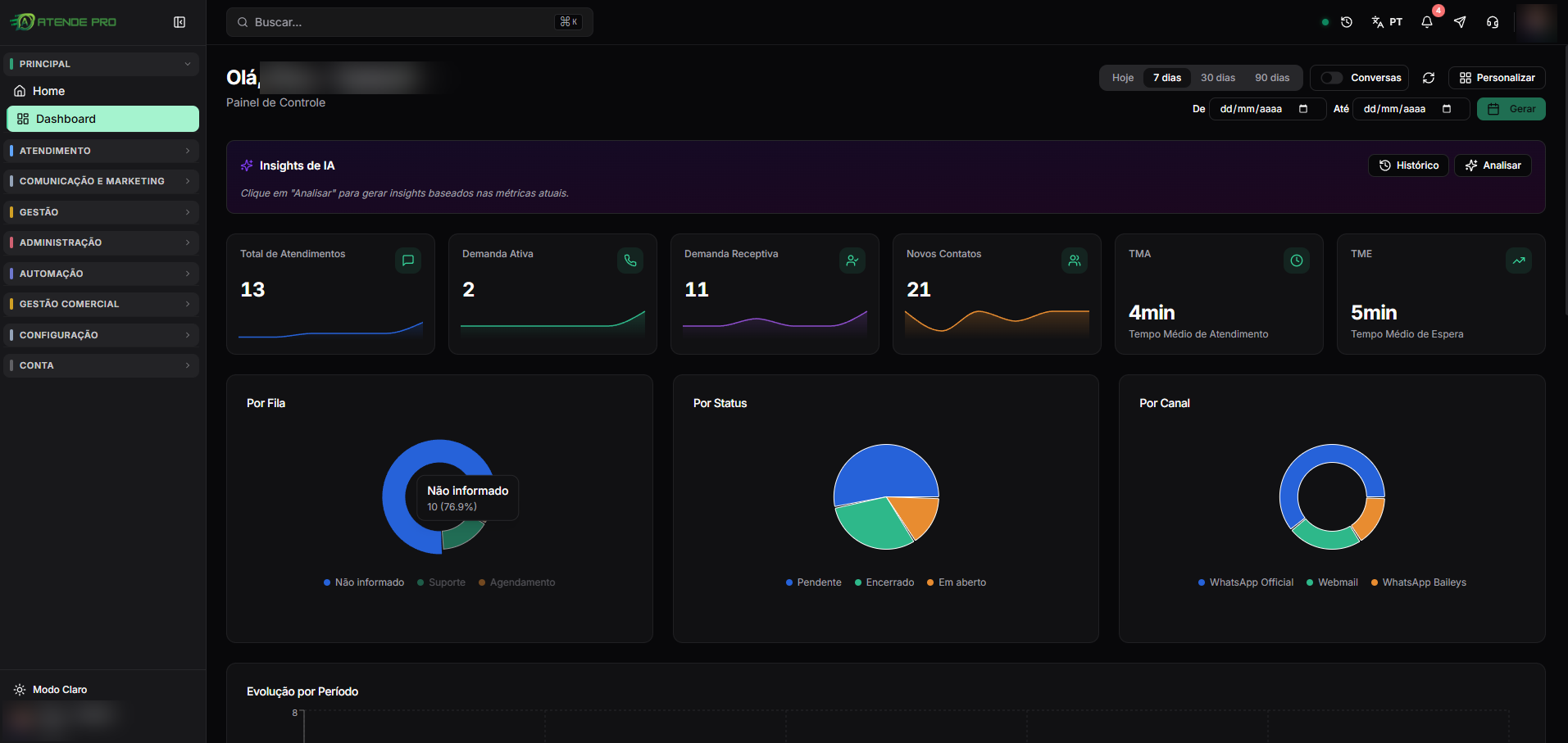
Task: Expand the AUTOMAÇÃO section
Action: coord(102,274)
